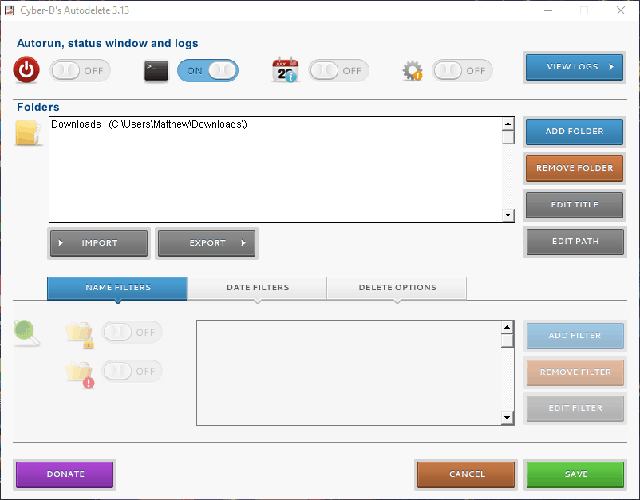Minimize the Autodelete window

548,10
